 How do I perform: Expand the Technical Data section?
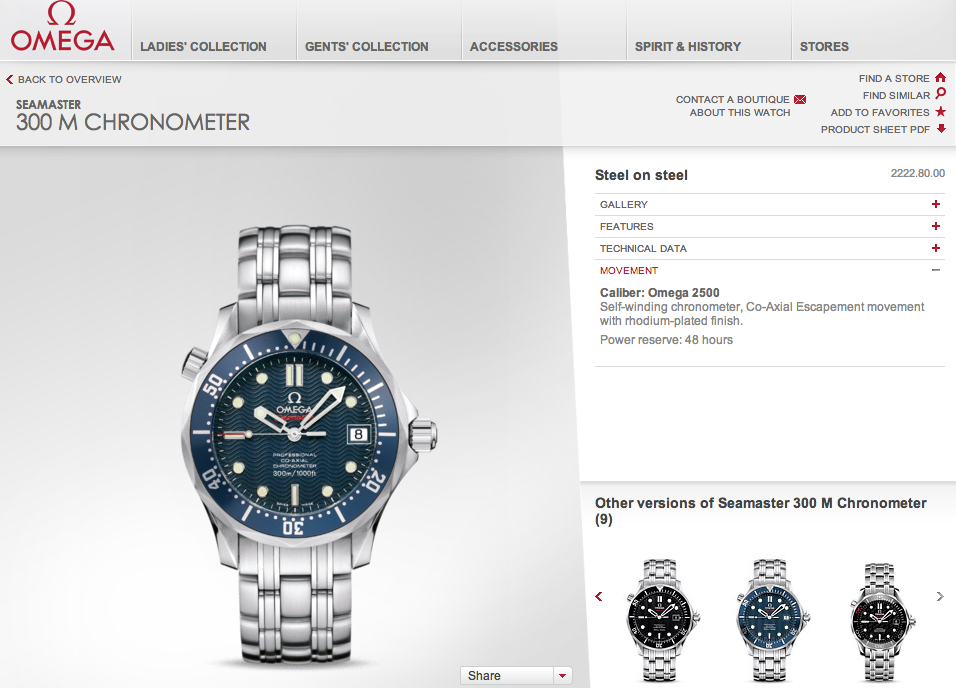[x=769, y=248]
